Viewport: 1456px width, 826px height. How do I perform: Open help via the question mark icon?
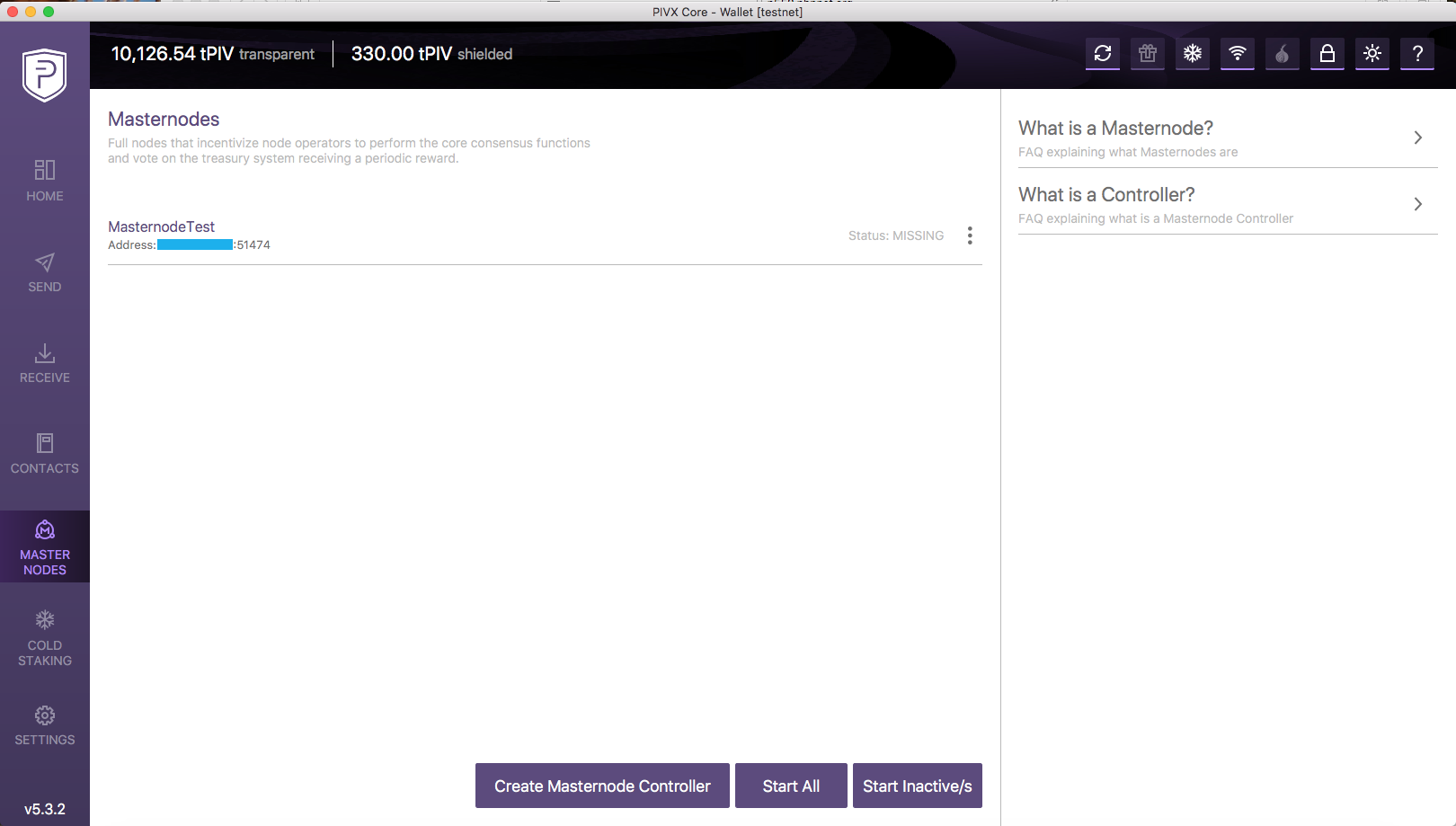(1417, 54)
